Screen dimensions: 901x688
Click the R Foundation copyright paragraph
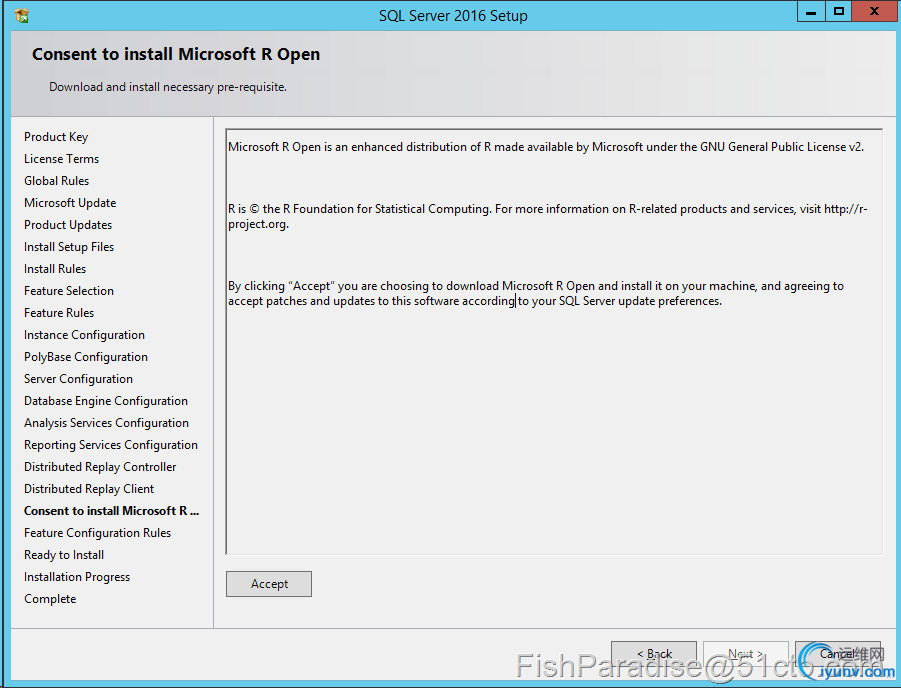click(x=548, y=216)
